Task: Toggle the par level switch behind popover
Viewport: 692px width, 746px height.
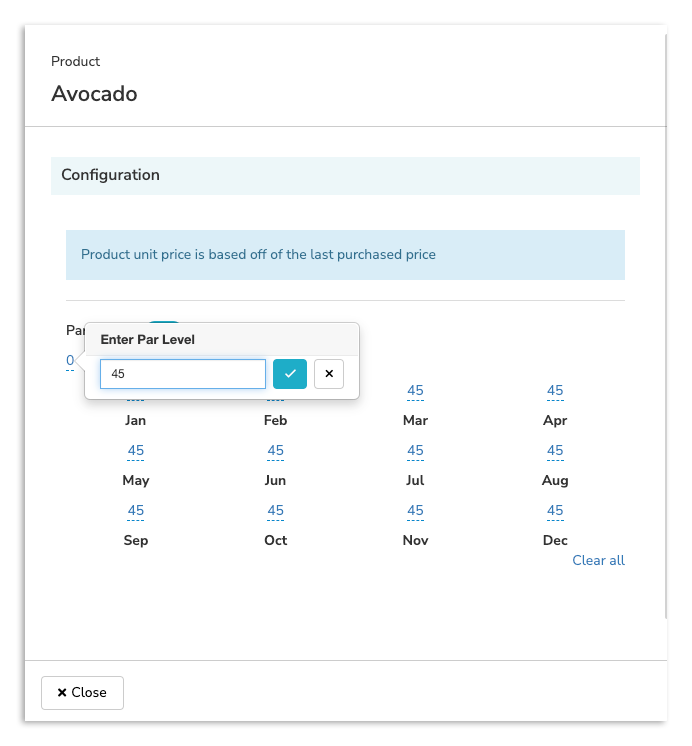Action: click(x=165, y=324)
